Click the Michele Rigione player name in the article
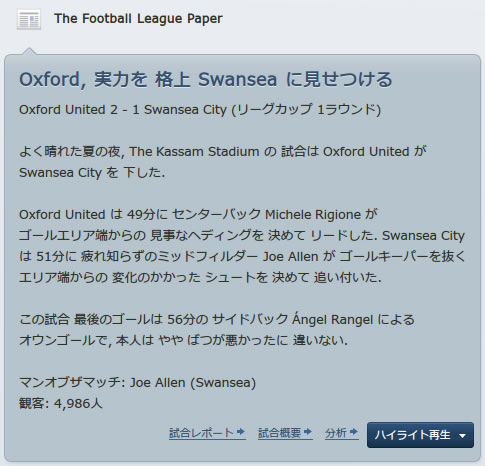The image size is (485, 466). click(x=313, y=214)
